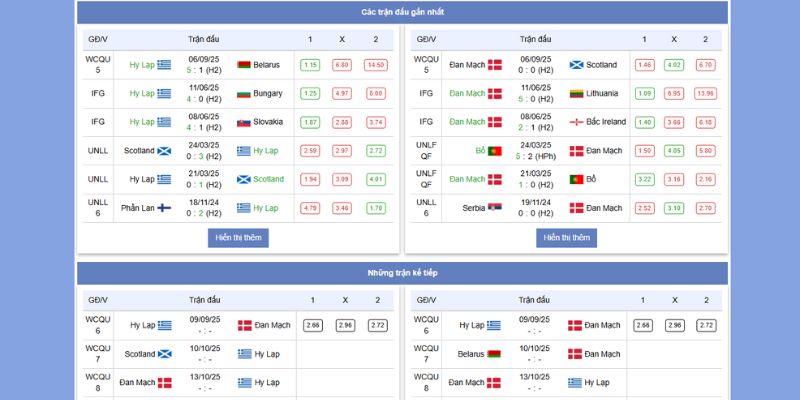Click the Slovakia flag icon
Screen dimensions: 800x400
tap(244, 122)
